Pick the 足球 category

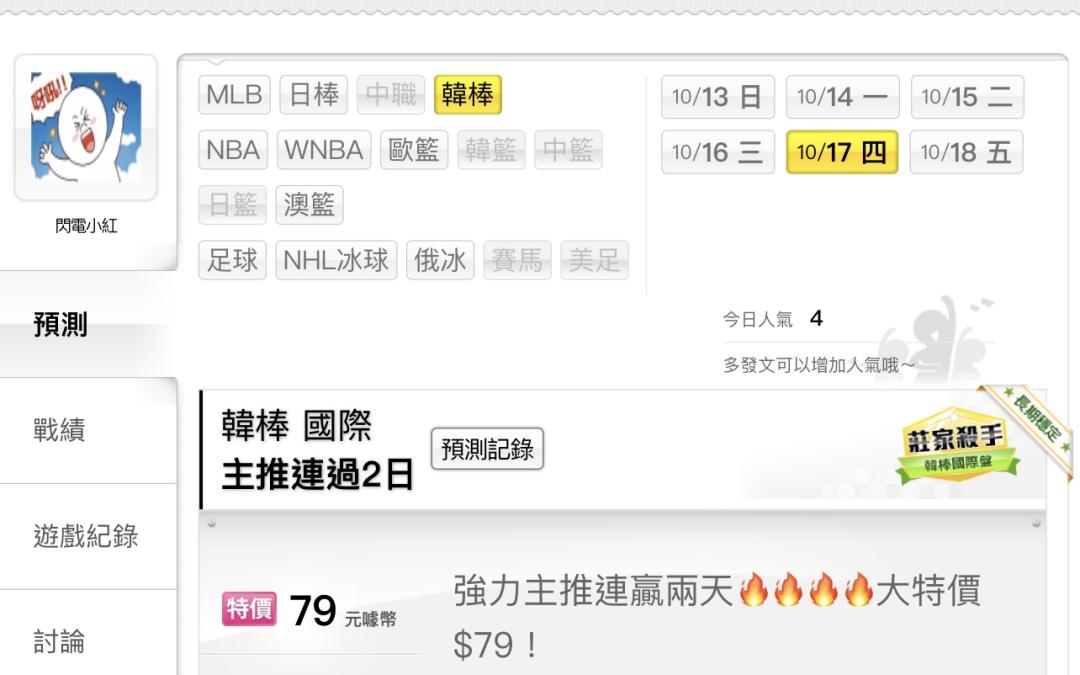[232, 260]
